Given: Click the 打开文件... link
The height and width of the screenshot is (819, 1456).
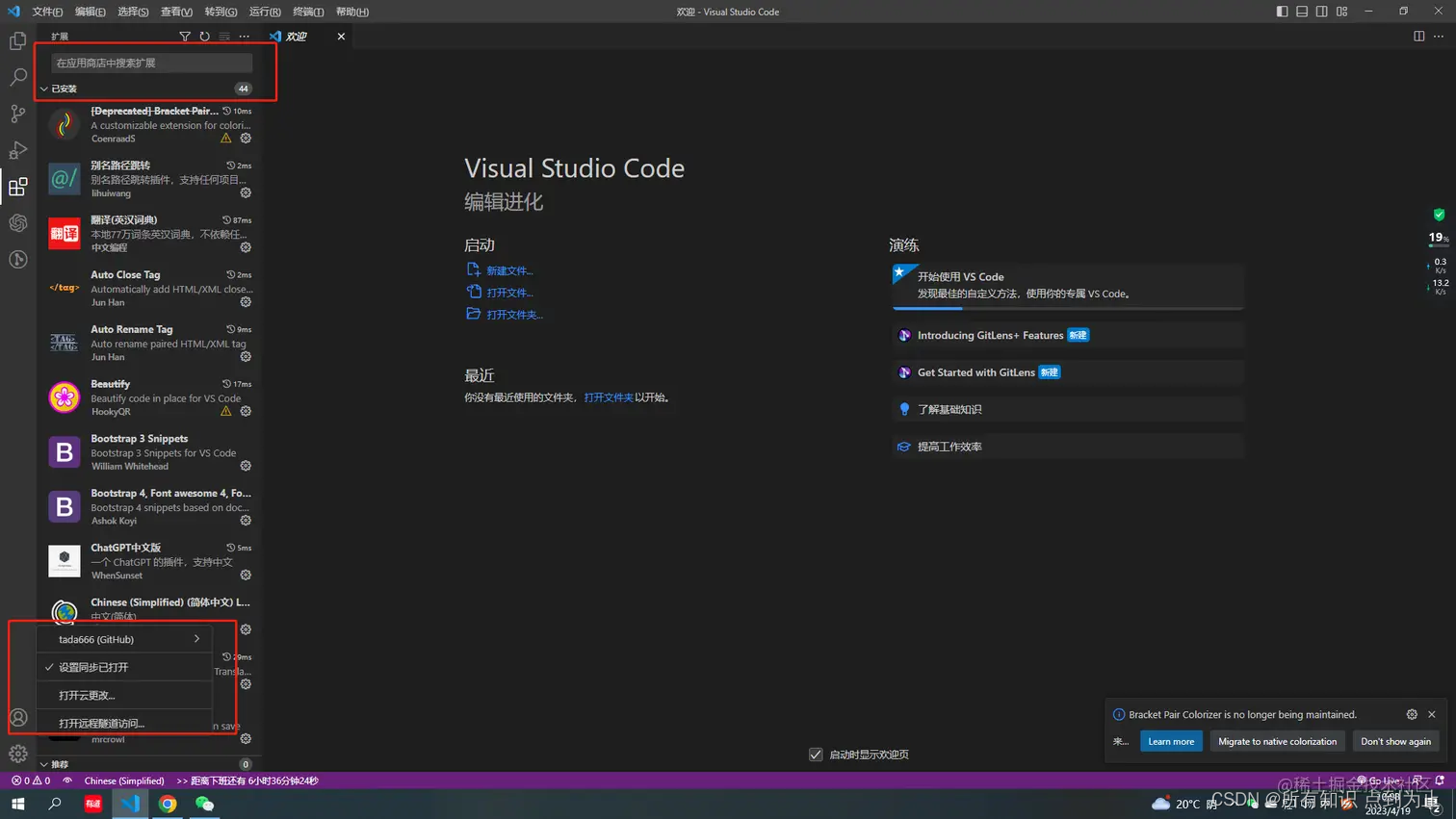Looking at the screenshot, I should [509, 293].
